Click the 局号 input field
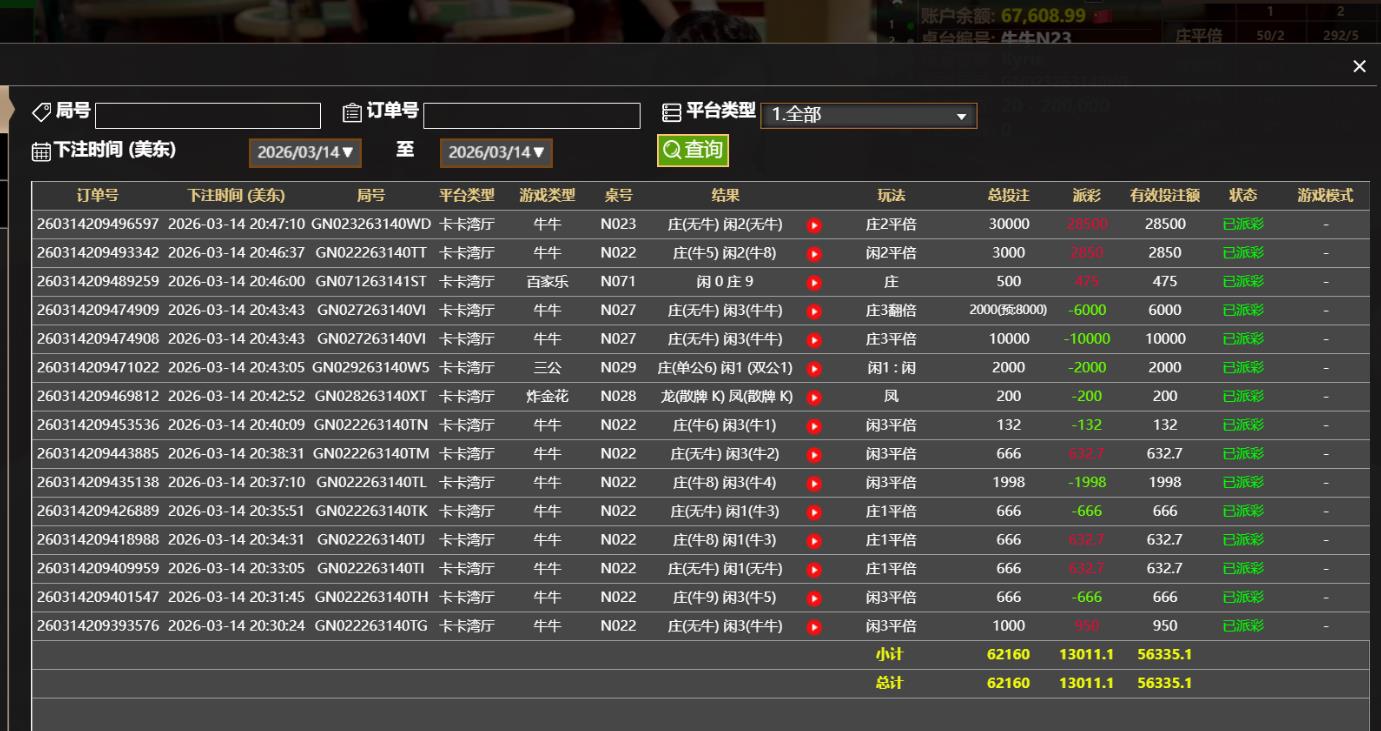 [208, 116]
